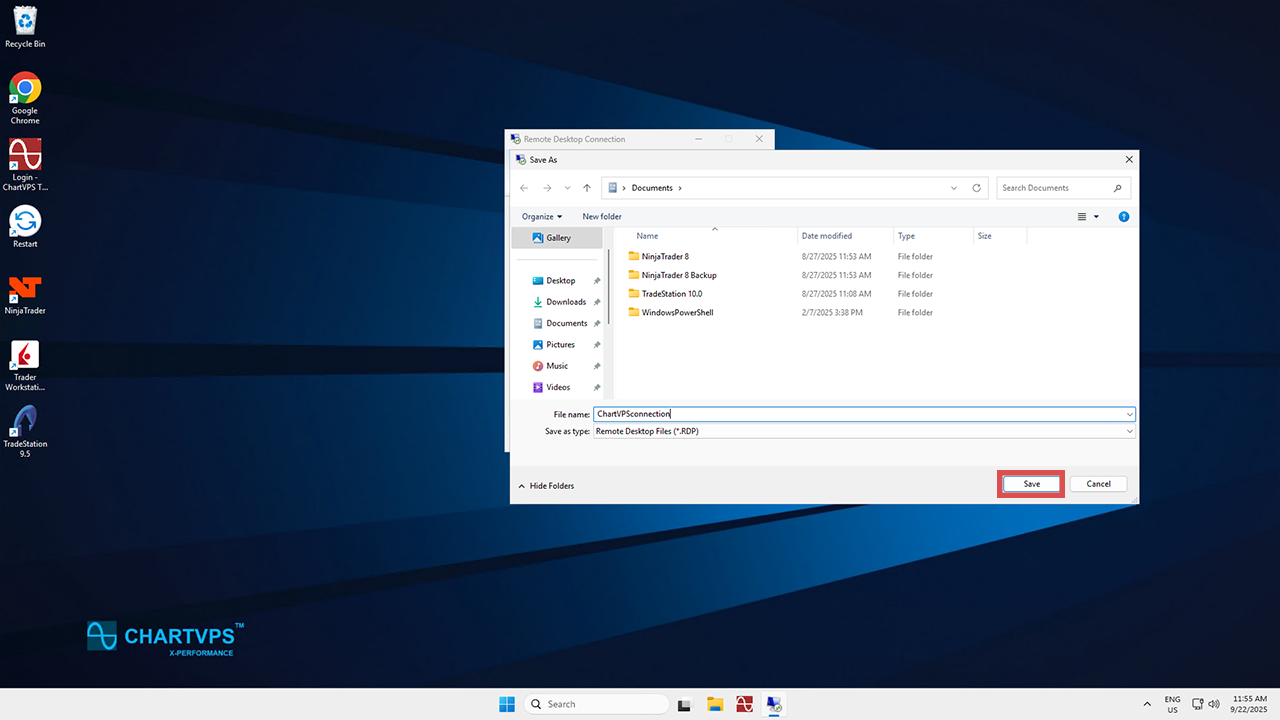Click the Save button
Viewport: 1280px width, 720px height.
(x=1031, y=484)
